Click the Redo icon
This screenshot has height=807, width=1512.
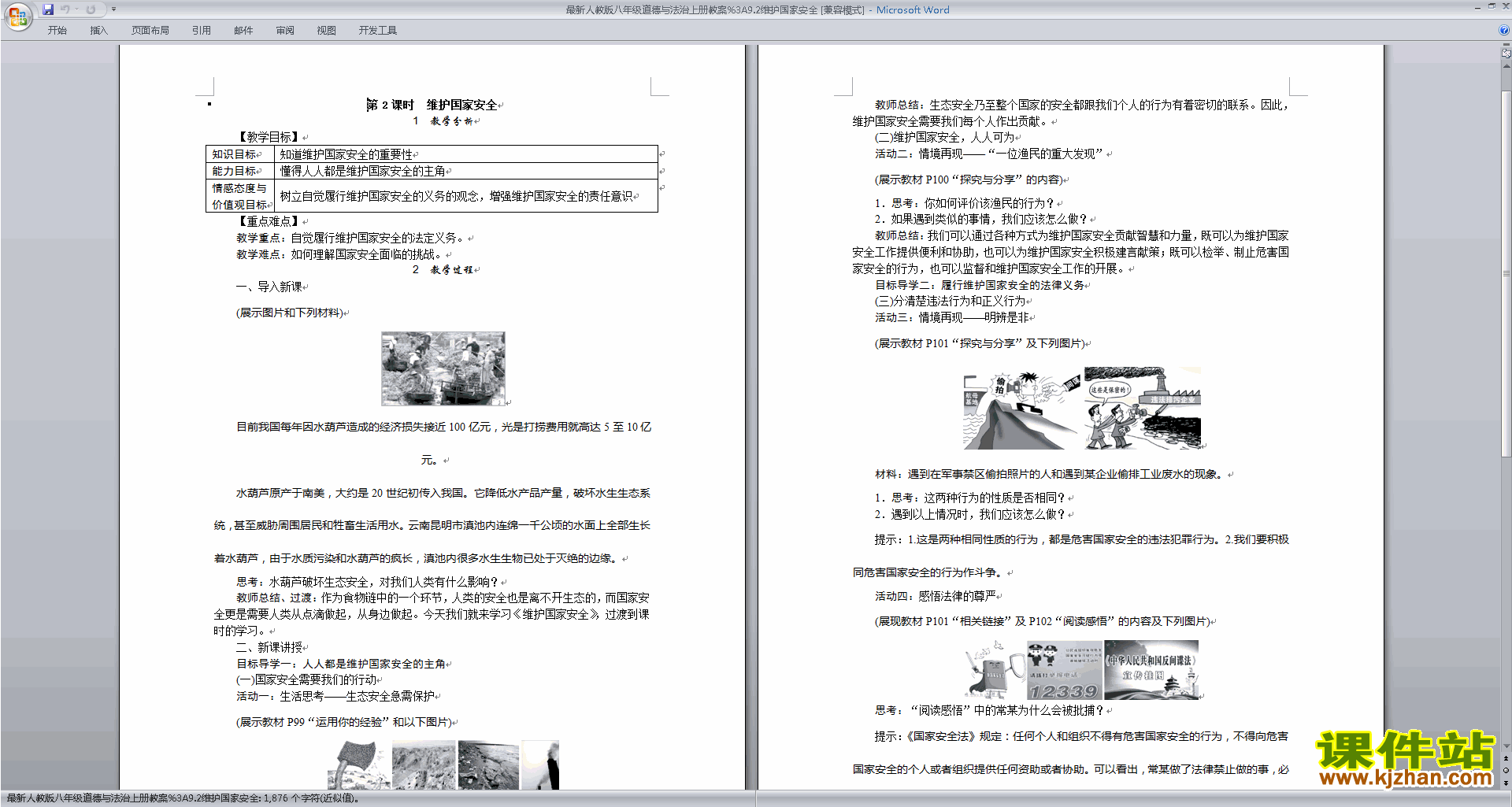pyautogui.click(x=91, y=9)
